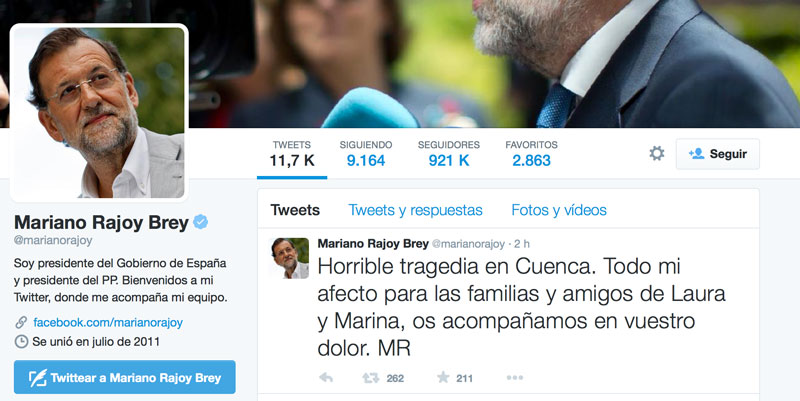This screenshot has width=800, height=401.
Task: Open the large profile picture
Action: pyautogui.click(x=99, y=113)
